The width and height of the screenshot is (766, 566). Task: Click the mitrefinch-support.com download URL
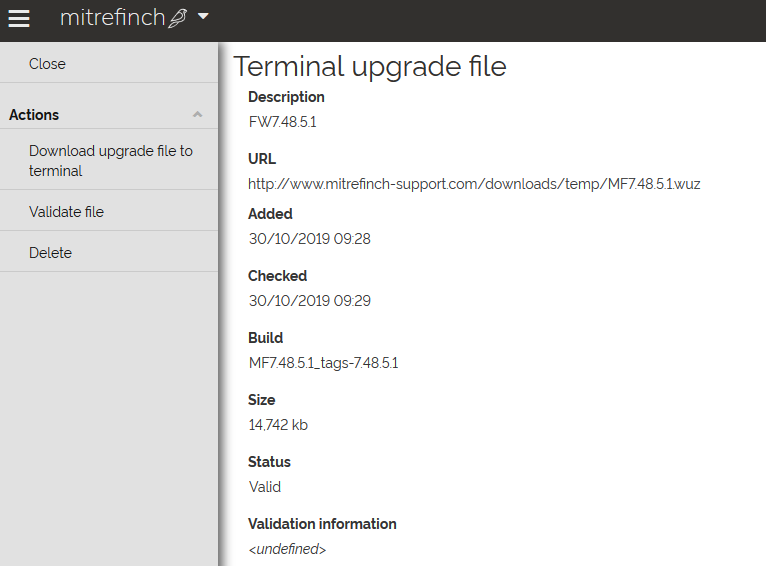pos(474,184)
